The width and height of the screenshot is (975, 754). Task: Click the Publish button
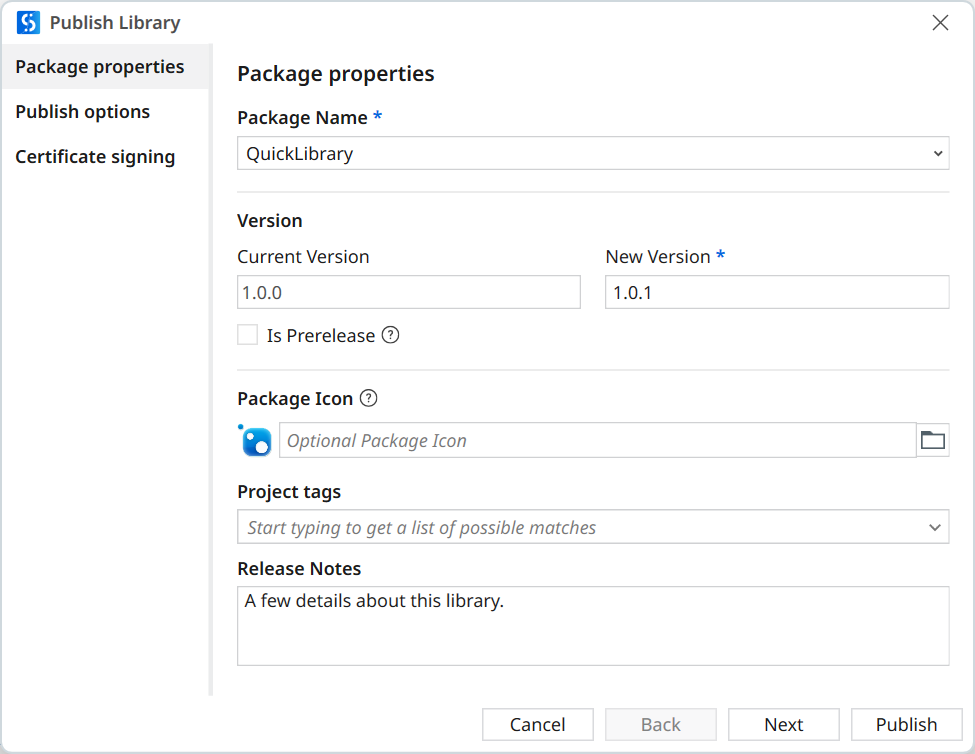coord(906,725)
